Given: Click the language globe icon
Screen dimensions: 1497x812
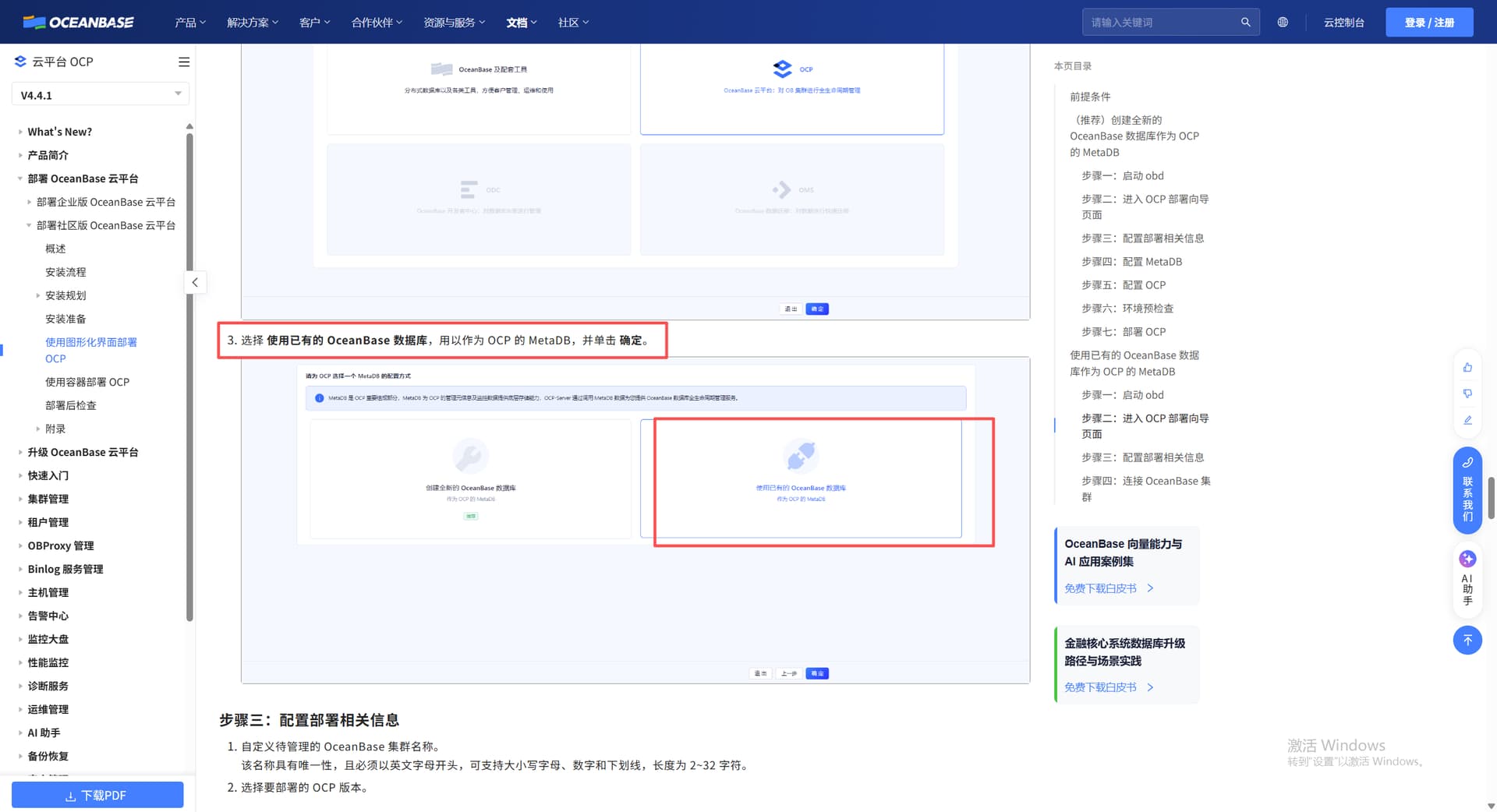Looking at the screenshot, I should coord(1283,22).
